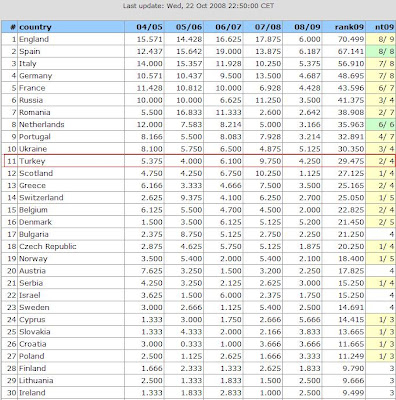The height and width of the screenshot is (400, 396).
Task: Select the France country name
Action: point(32,88)
